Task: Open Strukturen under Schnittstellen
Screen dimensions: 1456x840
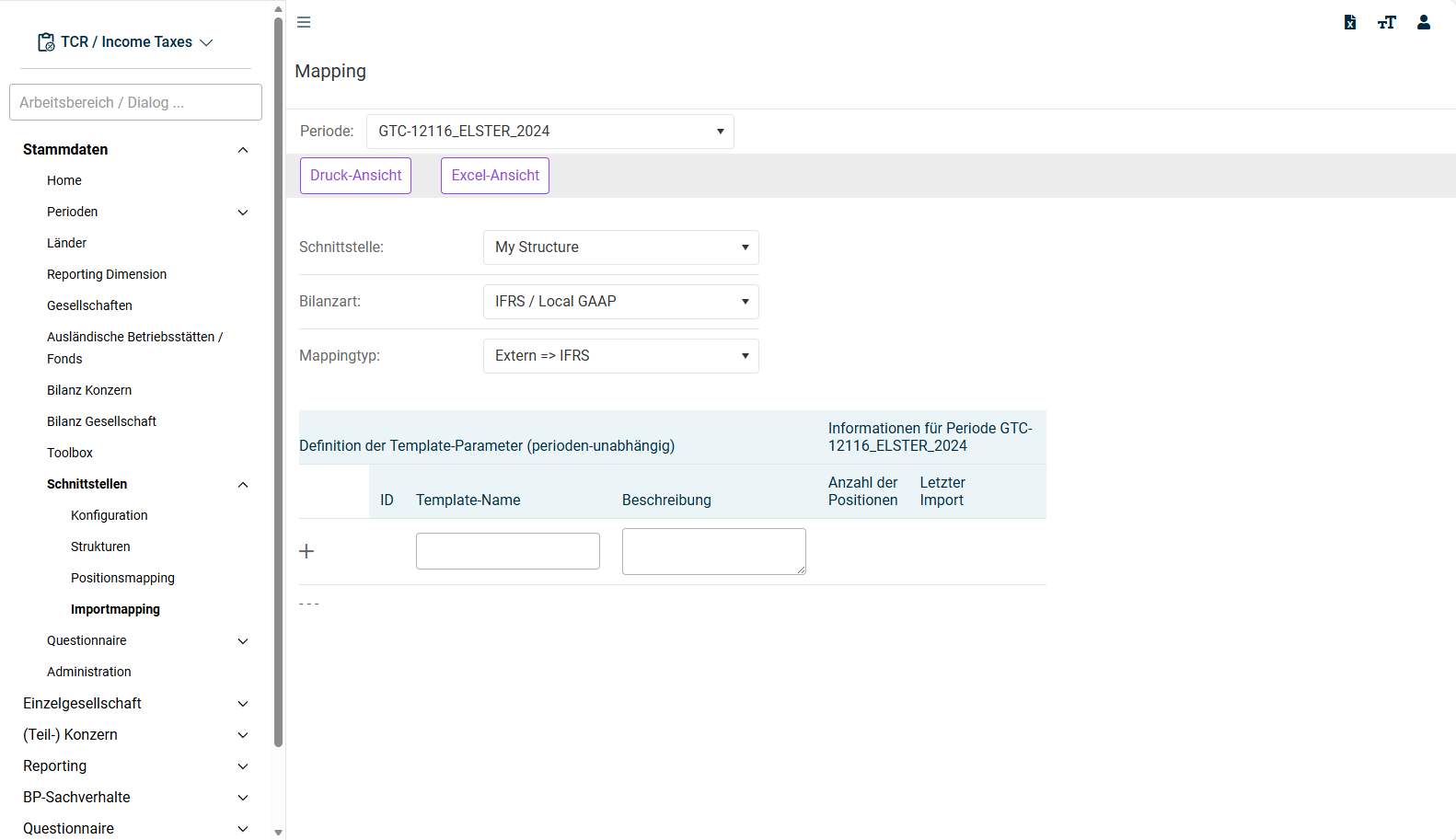Action: point(100,547)
